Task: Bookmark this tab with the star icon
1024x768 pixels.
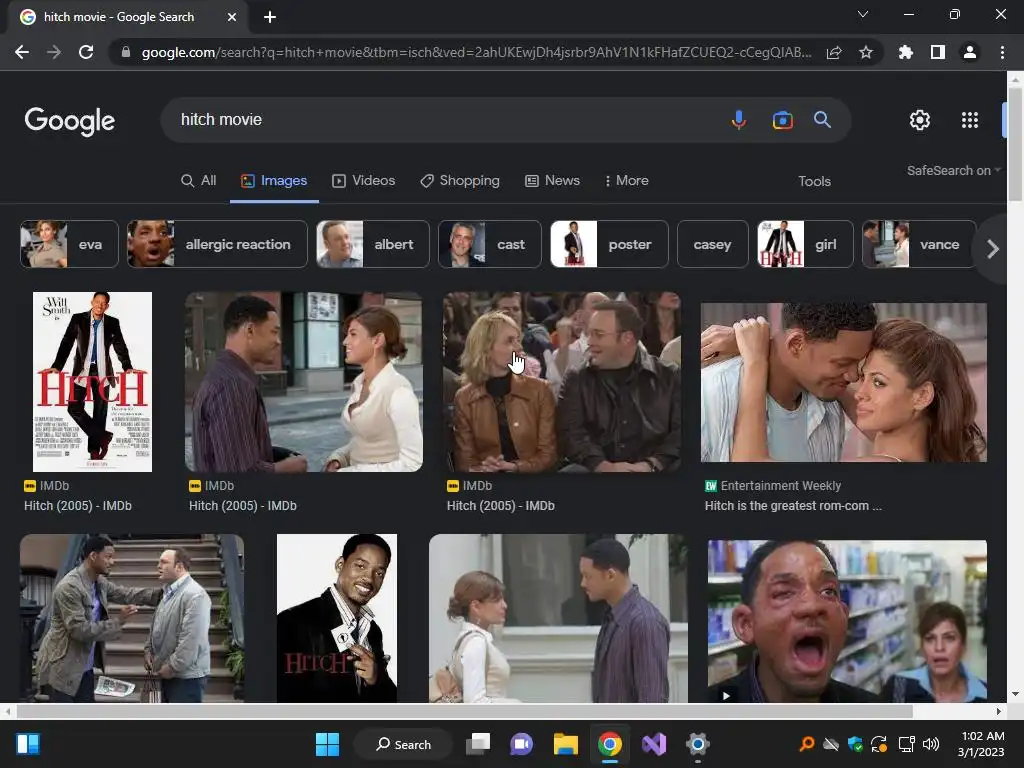Action: click(866, 52)
